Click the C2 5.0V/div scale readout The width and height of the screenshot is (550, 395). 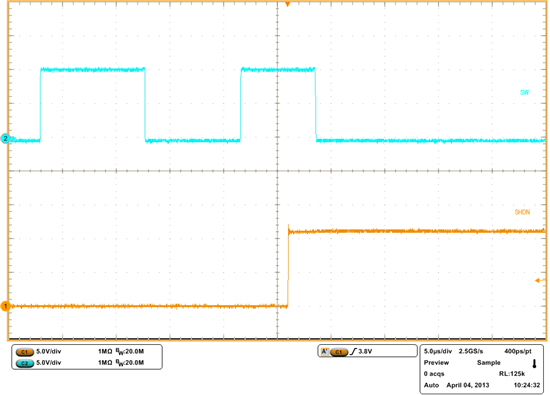click(x=49, y=362)
